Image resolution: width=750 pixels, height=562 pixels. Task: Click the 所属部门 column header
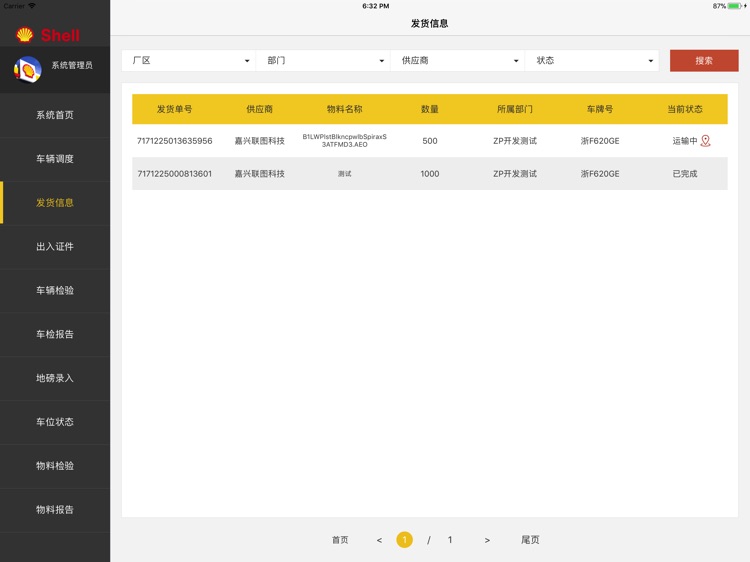[x=515, y=109]
